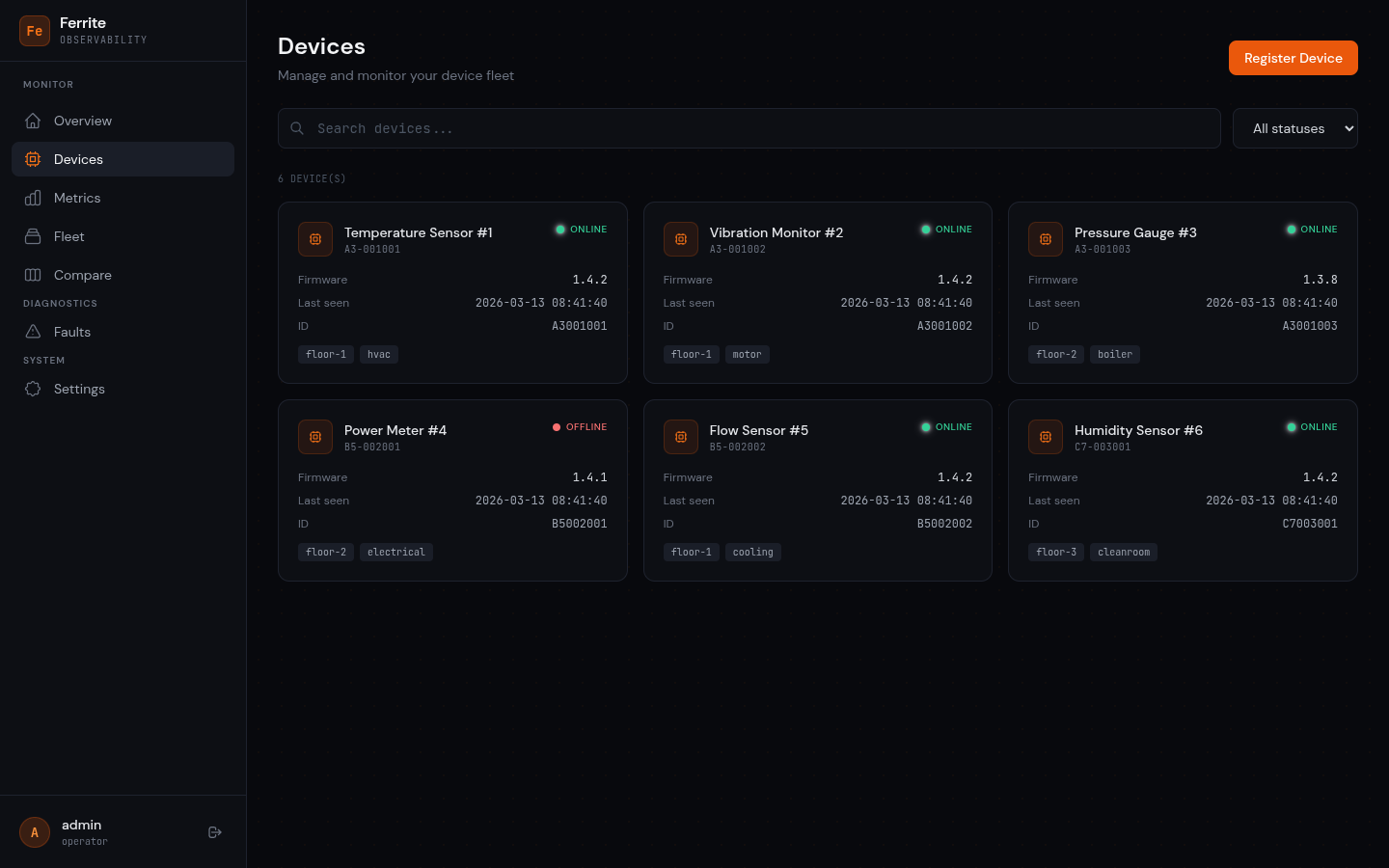Click the floor-1 tag on Flow Sensor #5
The image size is (1389, 868).
tap(691, 552)
